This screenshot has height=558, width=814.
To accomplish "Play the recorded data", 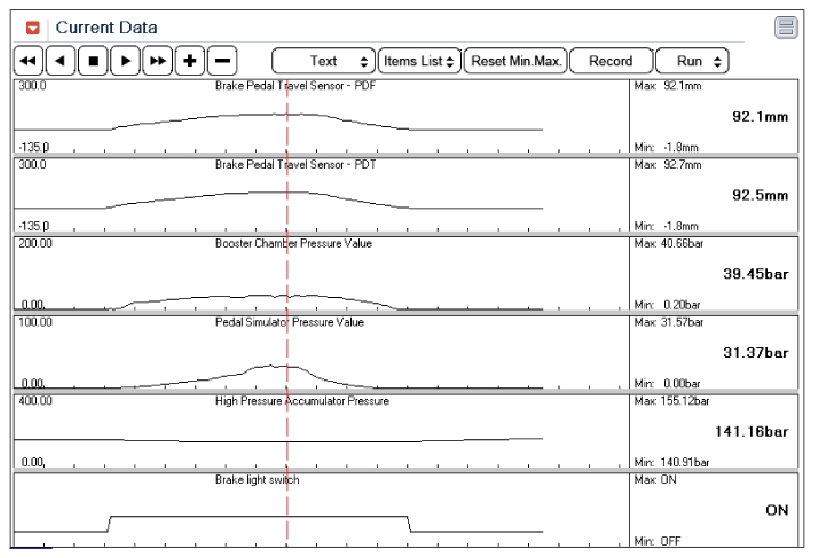I will pyautogui.click(x=125, y=61).
